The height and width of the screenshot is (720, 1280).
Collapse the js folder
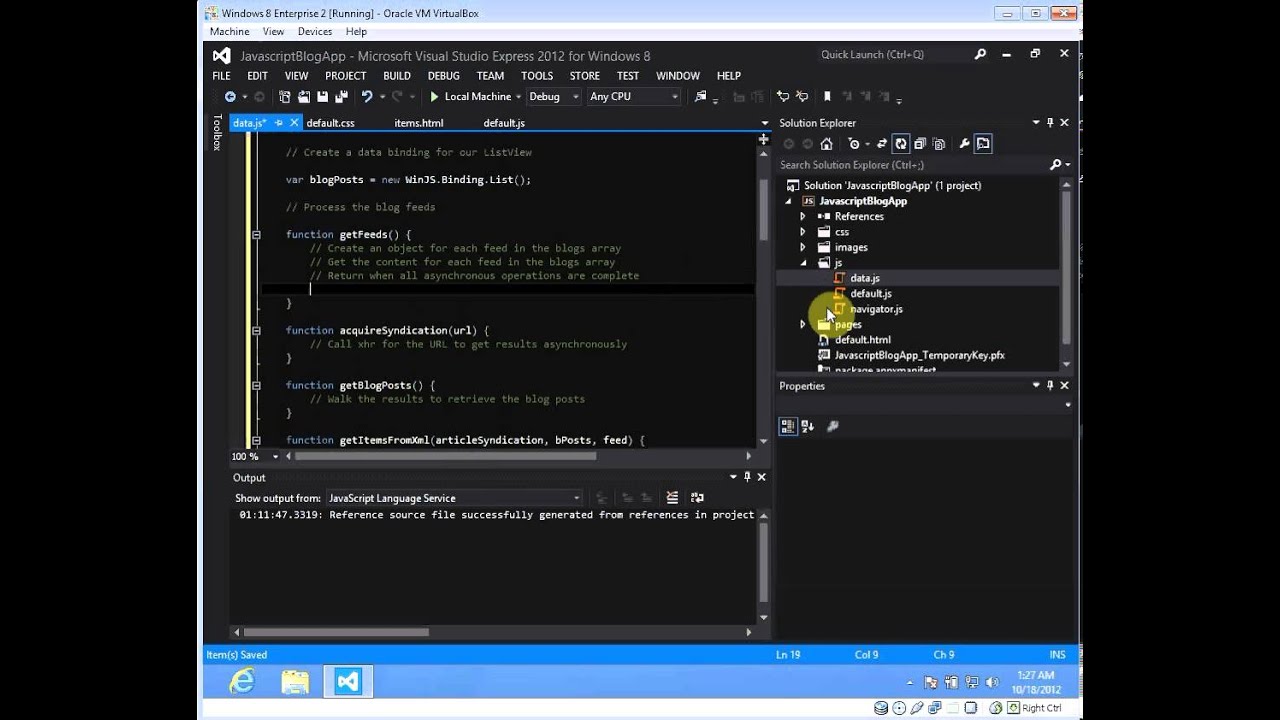[x=803, y=263]
